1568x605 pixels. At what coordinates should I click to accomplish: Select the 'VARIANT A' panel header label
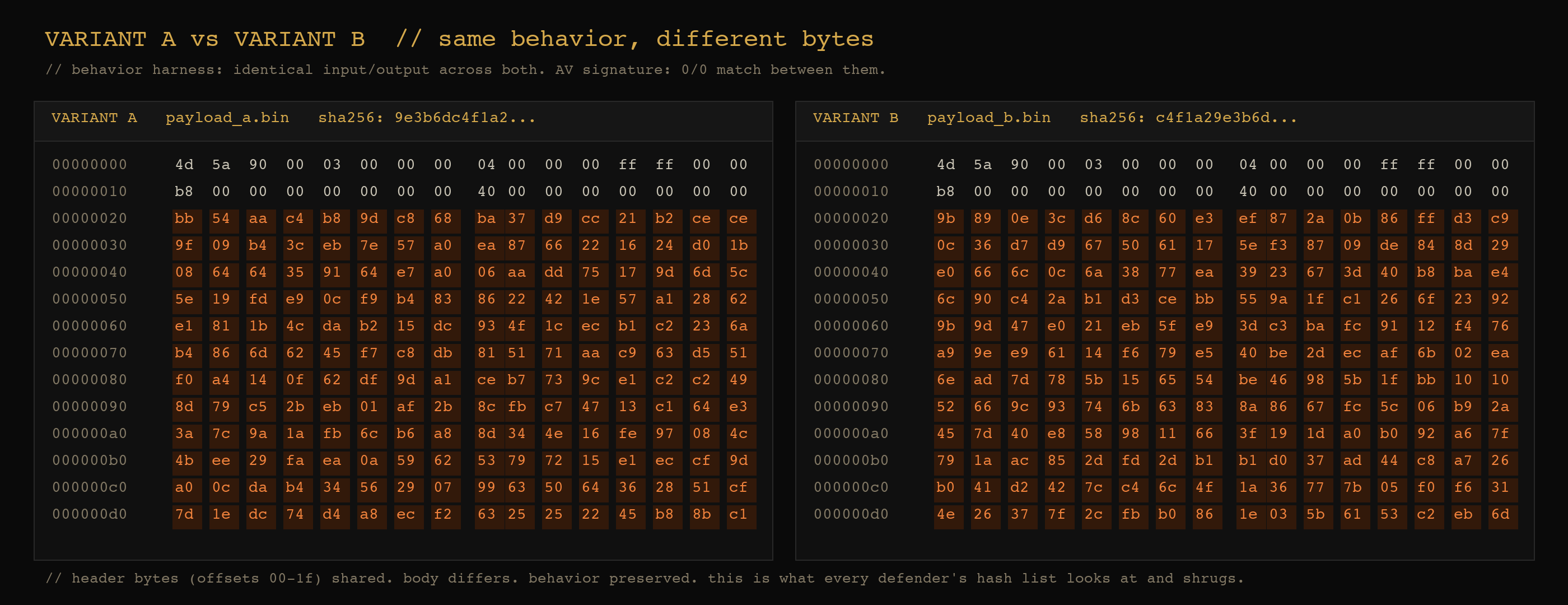pos(94,118)
